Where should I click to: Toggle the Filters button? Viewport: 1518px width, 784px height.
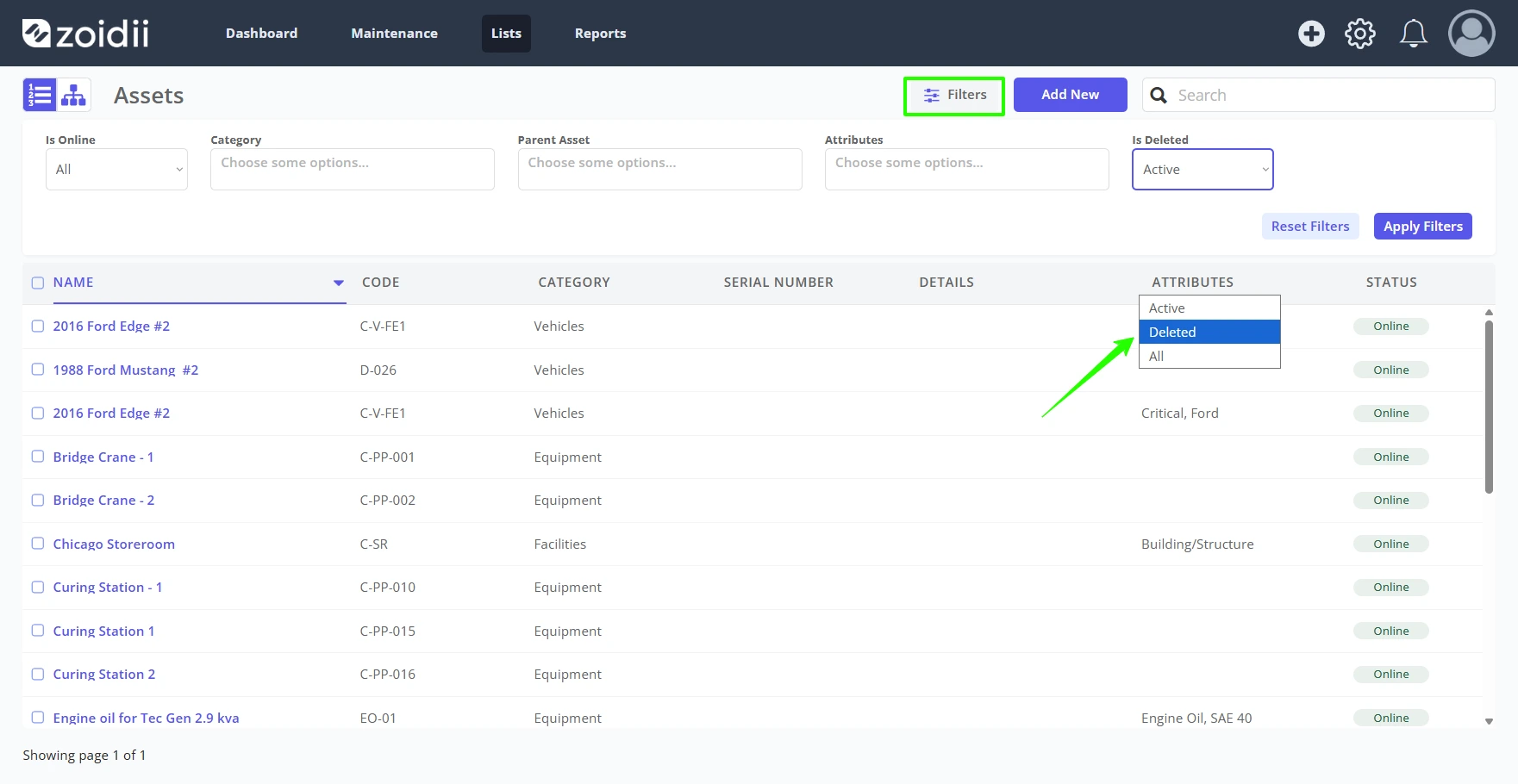(x=954, y=95)
